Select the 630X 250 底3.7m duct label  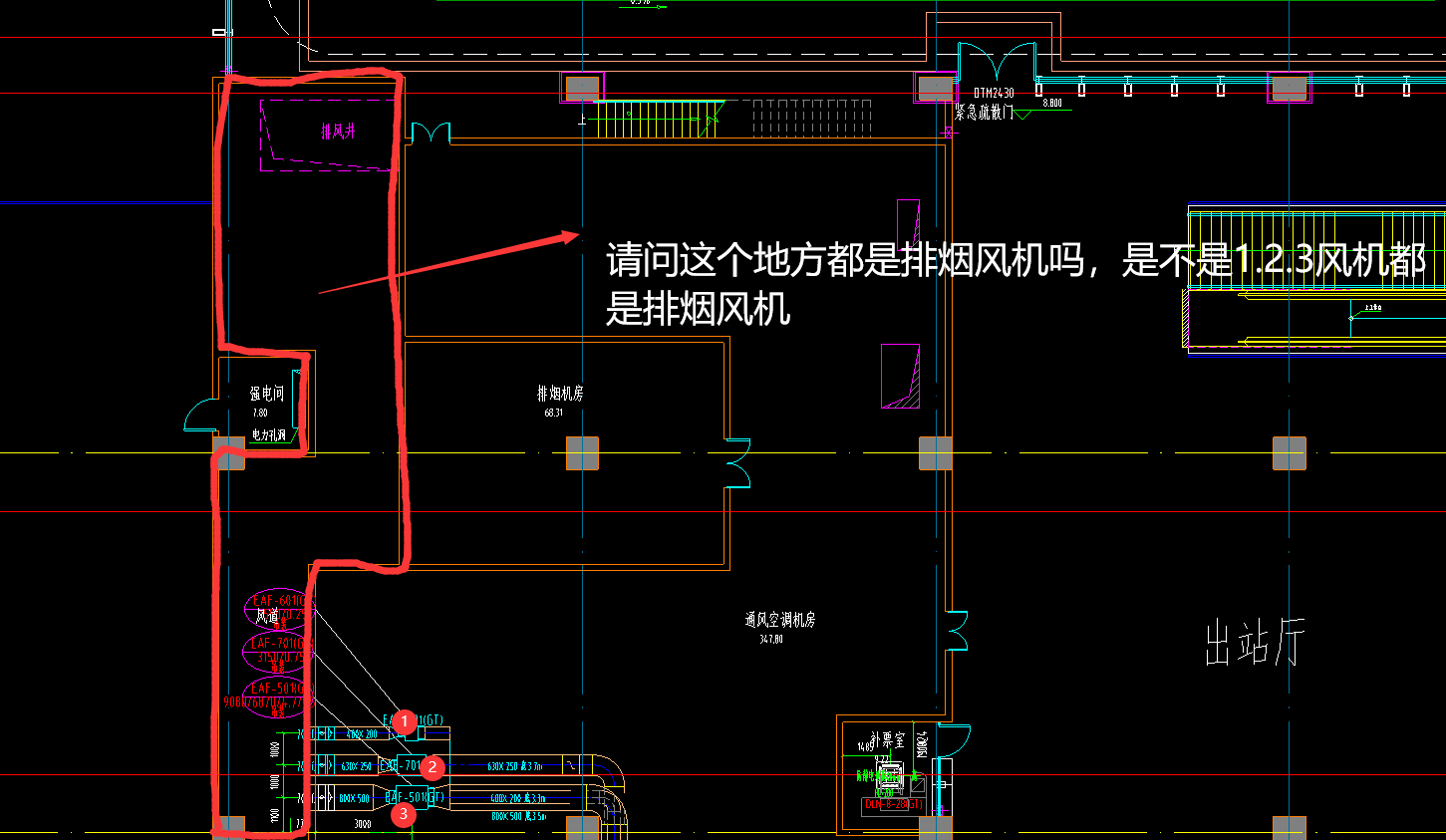(x=514, y=766)
